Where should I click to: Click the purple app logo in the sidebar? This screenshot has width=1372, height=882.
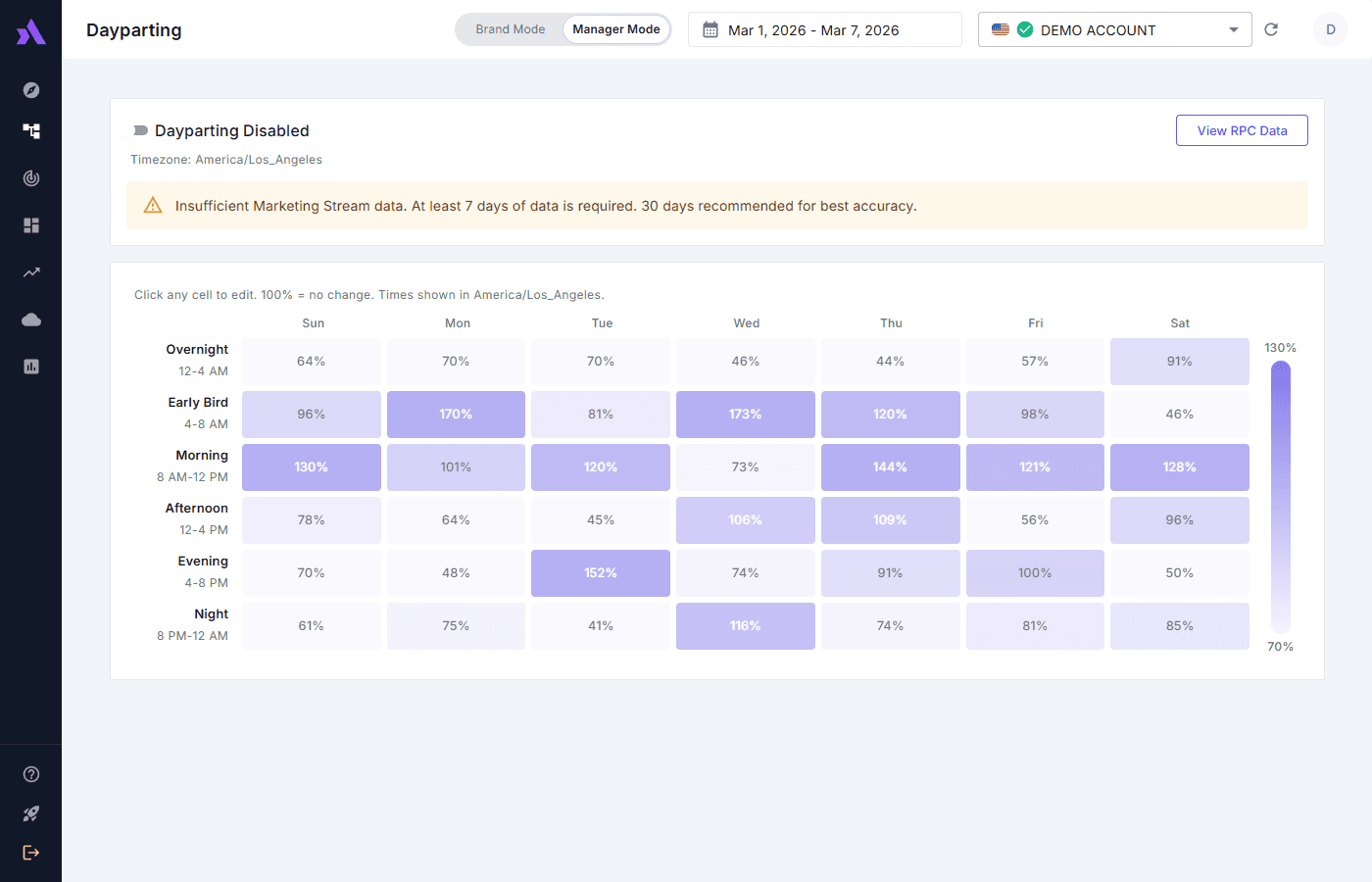[x=31, y=32]
